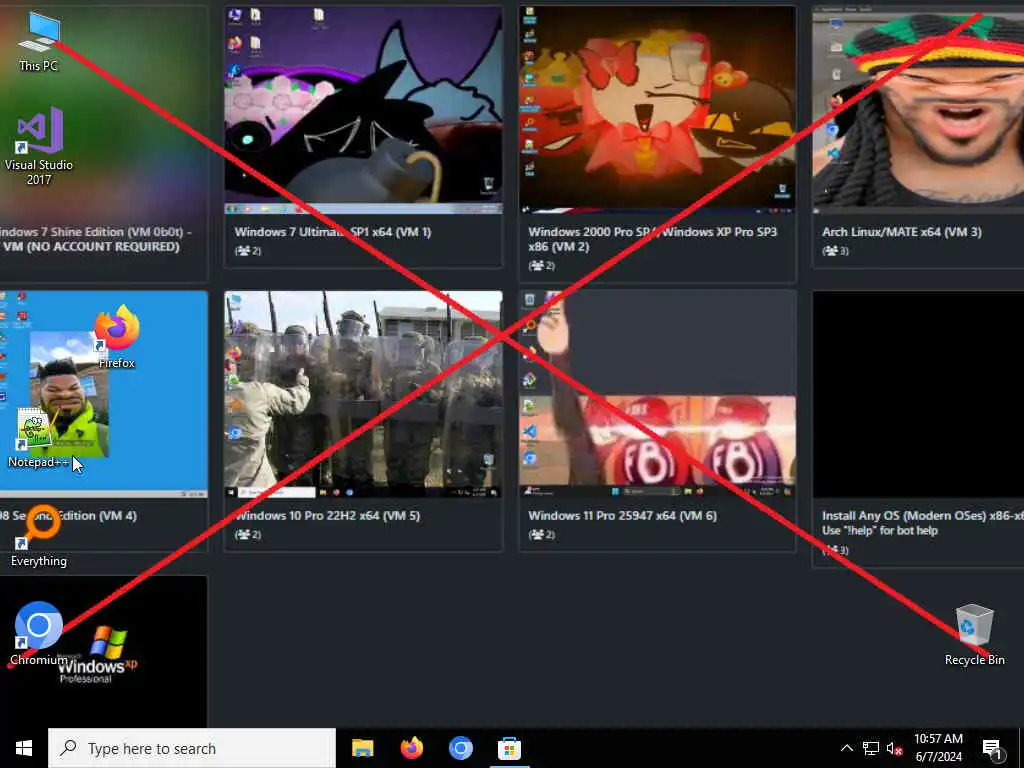Launch Chromium desktop shortcut
Image resolution: width=1024 pixels, height=768 pixels.
point(39,633)
